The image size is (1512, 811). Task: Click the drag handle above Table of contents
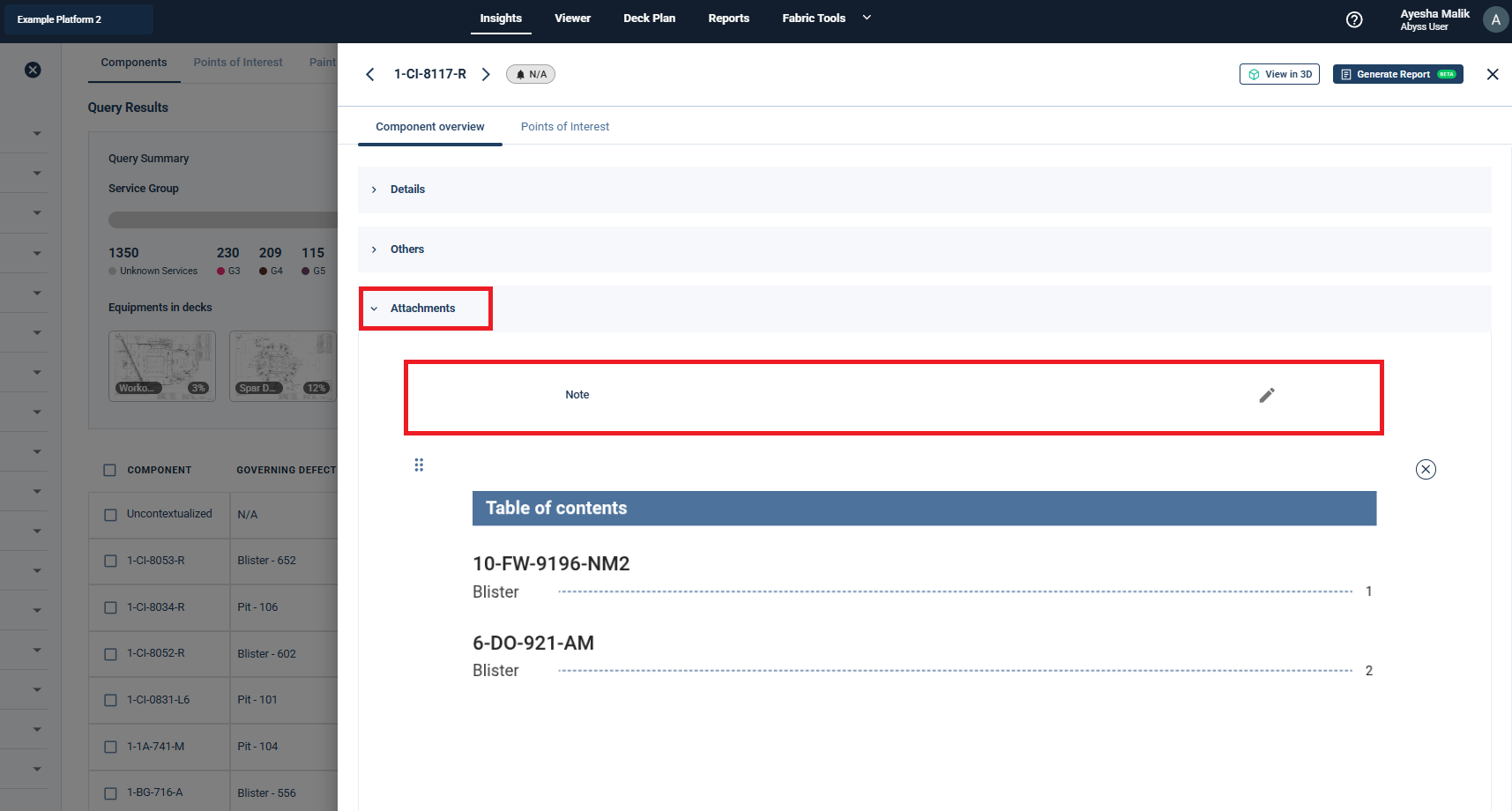click(419, 465)
